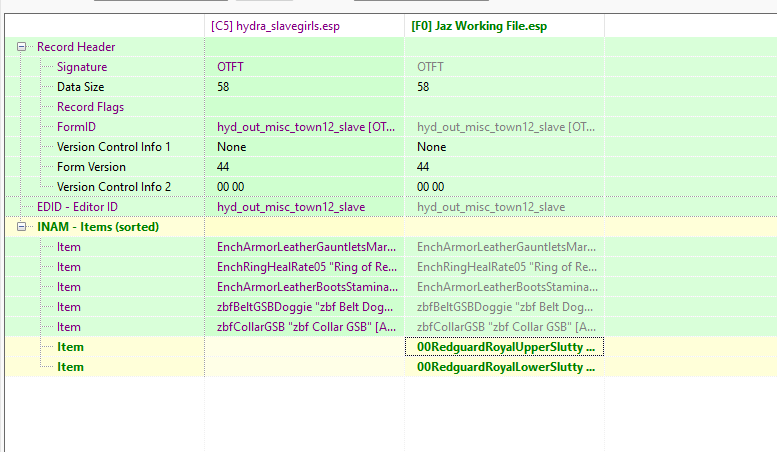Screen dimensions: 777x452
Task: Click Form Version 44 in Jaz Working File column
Action: [x=423, y=167]
